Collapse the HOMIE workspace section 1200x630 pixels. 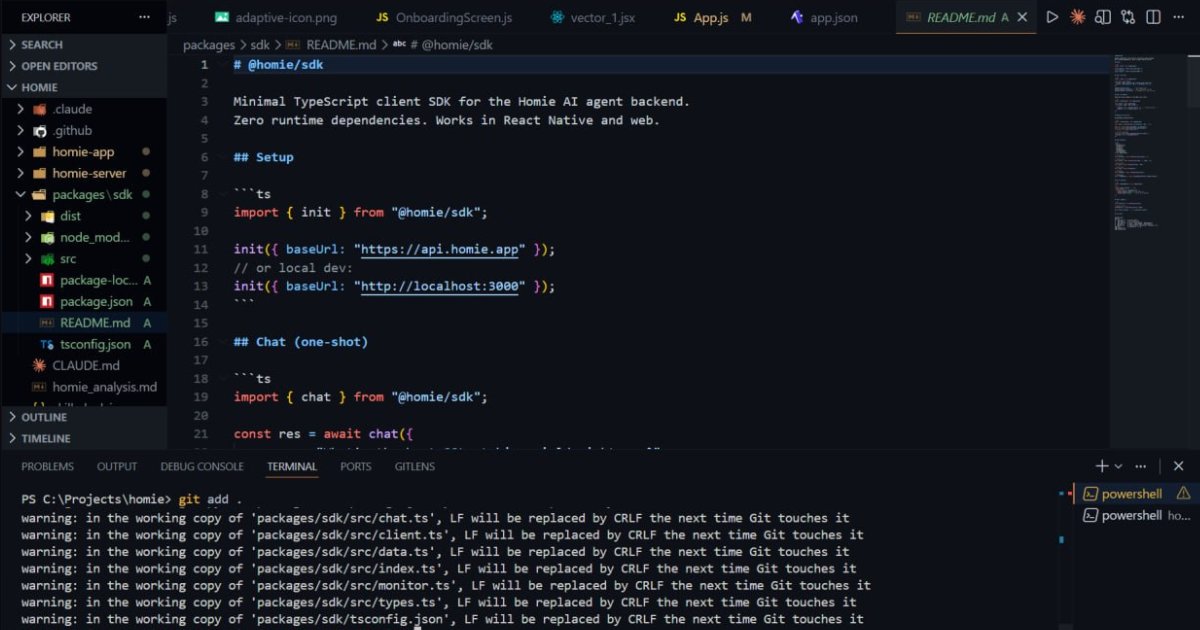pos(83,88)
